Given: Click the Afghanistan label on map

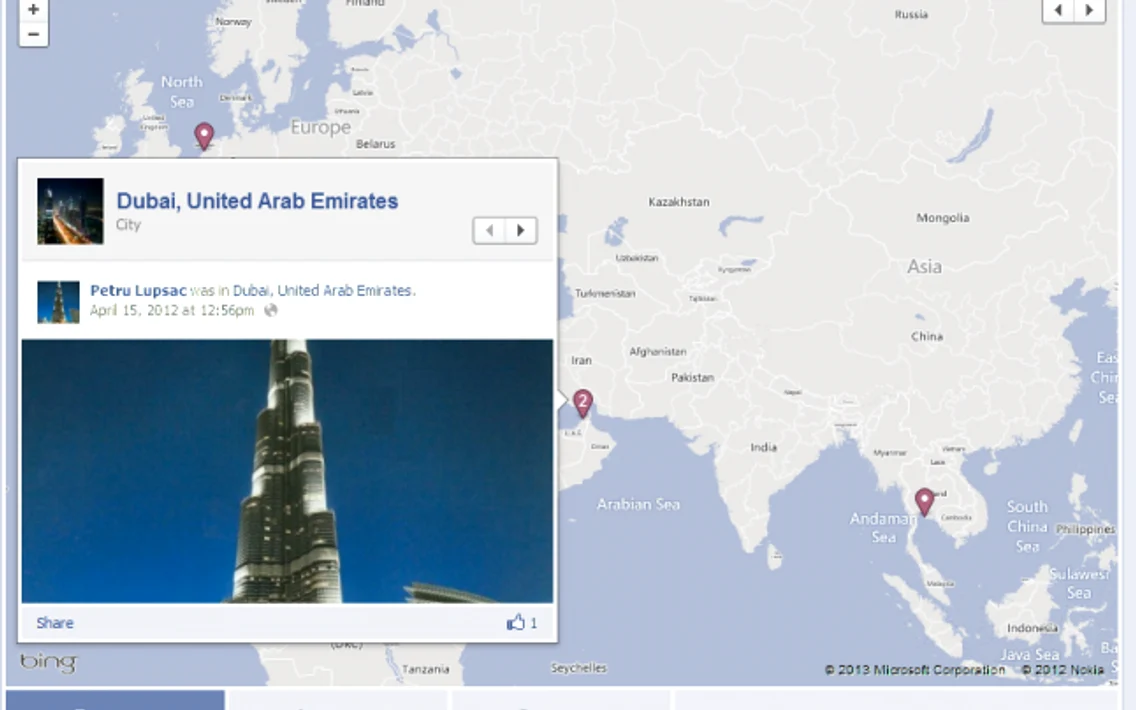Looking at the screenshot, I should click(x=658, y=351).
